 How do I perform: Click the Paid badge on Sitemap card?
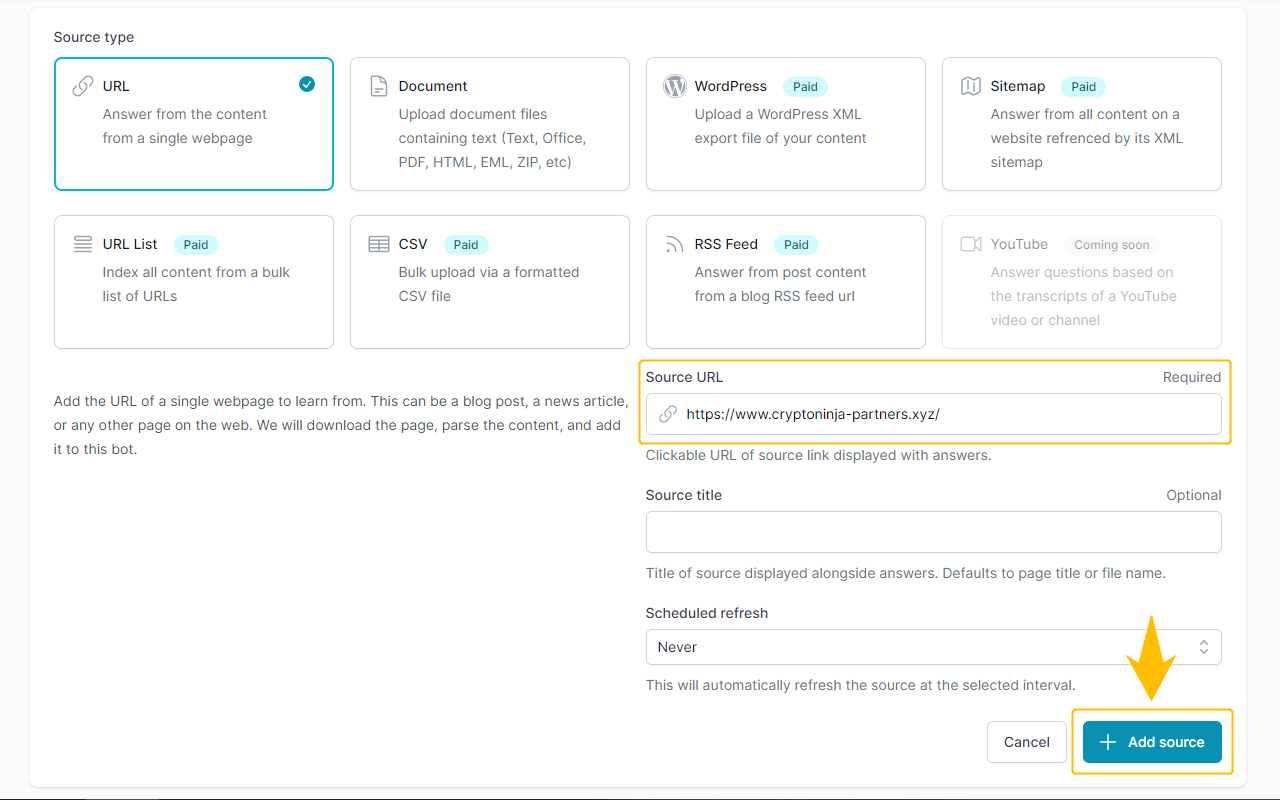point(1084,87)
